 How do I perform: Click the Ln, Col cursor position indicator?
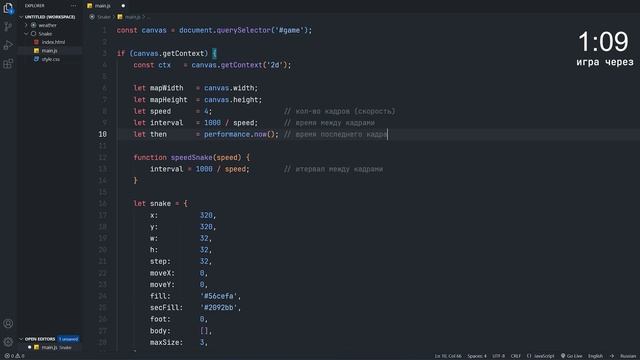pyautogui.click(x=448, y=356)
